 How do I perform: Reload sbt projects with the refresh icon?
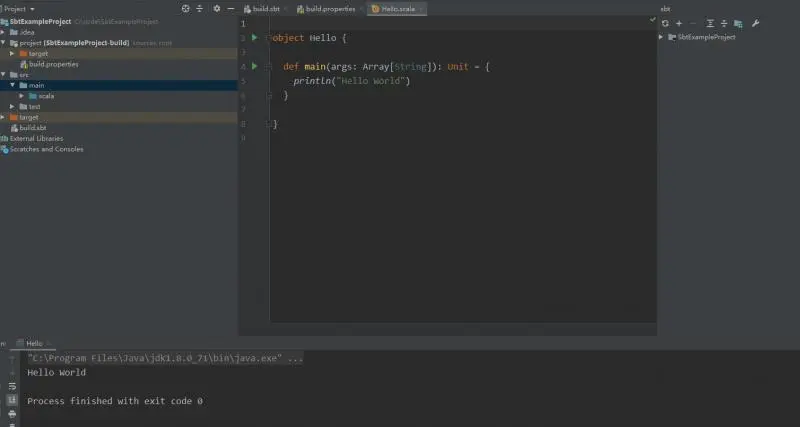[x=665, y=23]
